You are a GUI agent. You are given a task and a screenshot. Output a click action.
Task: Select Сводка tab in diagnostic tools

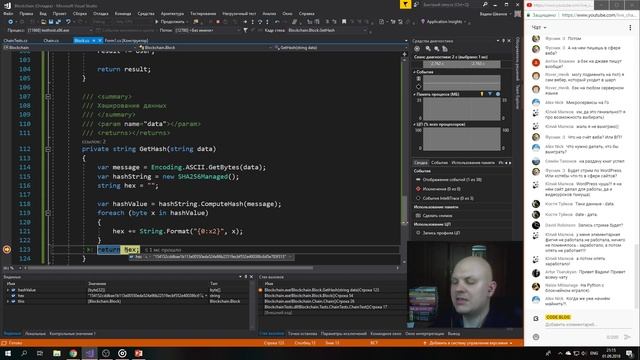(420, 162)
